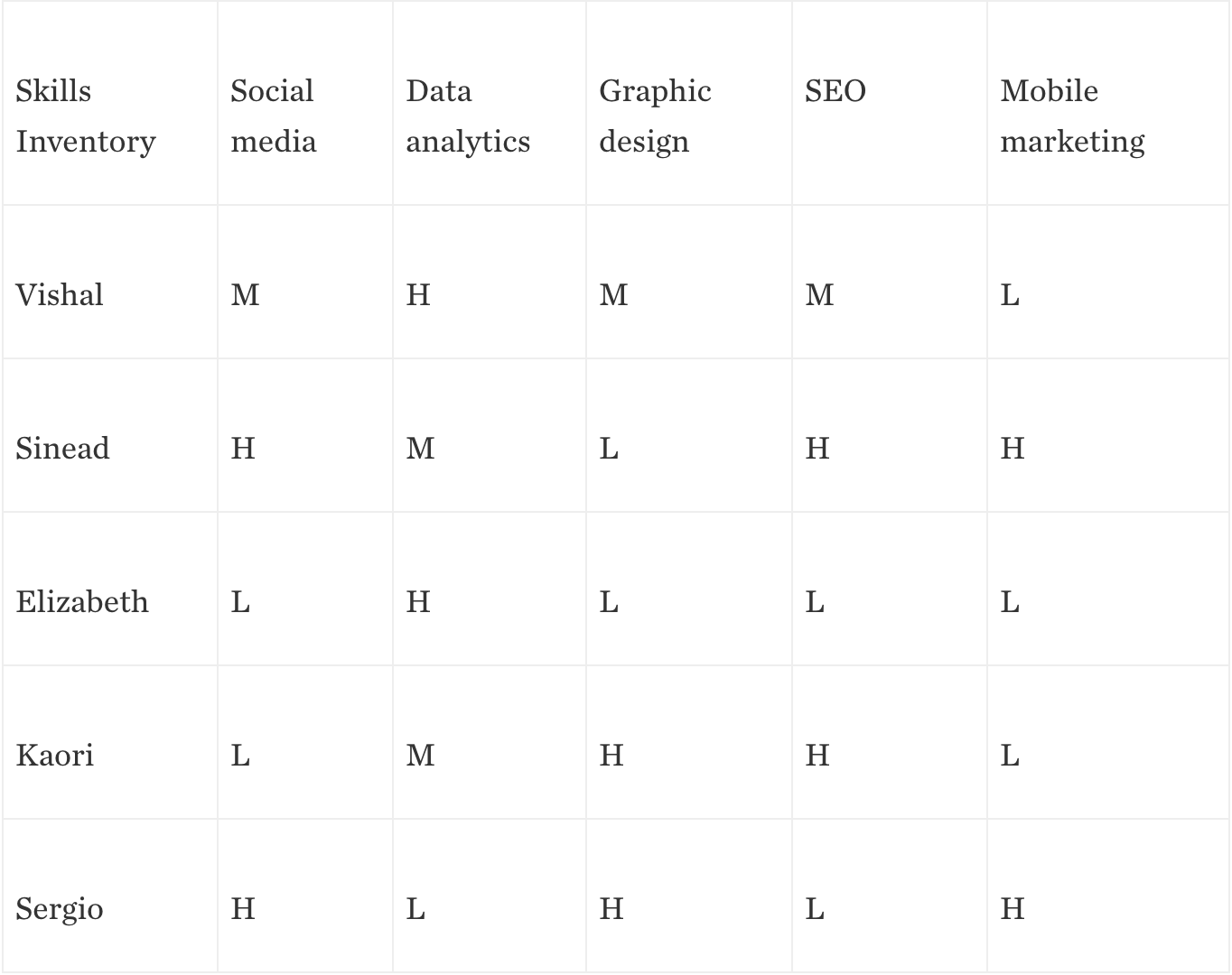Select Sinead's Mobile marketing H rating
This screenshot has width=1232, height=975.
tap(1012, 449)
